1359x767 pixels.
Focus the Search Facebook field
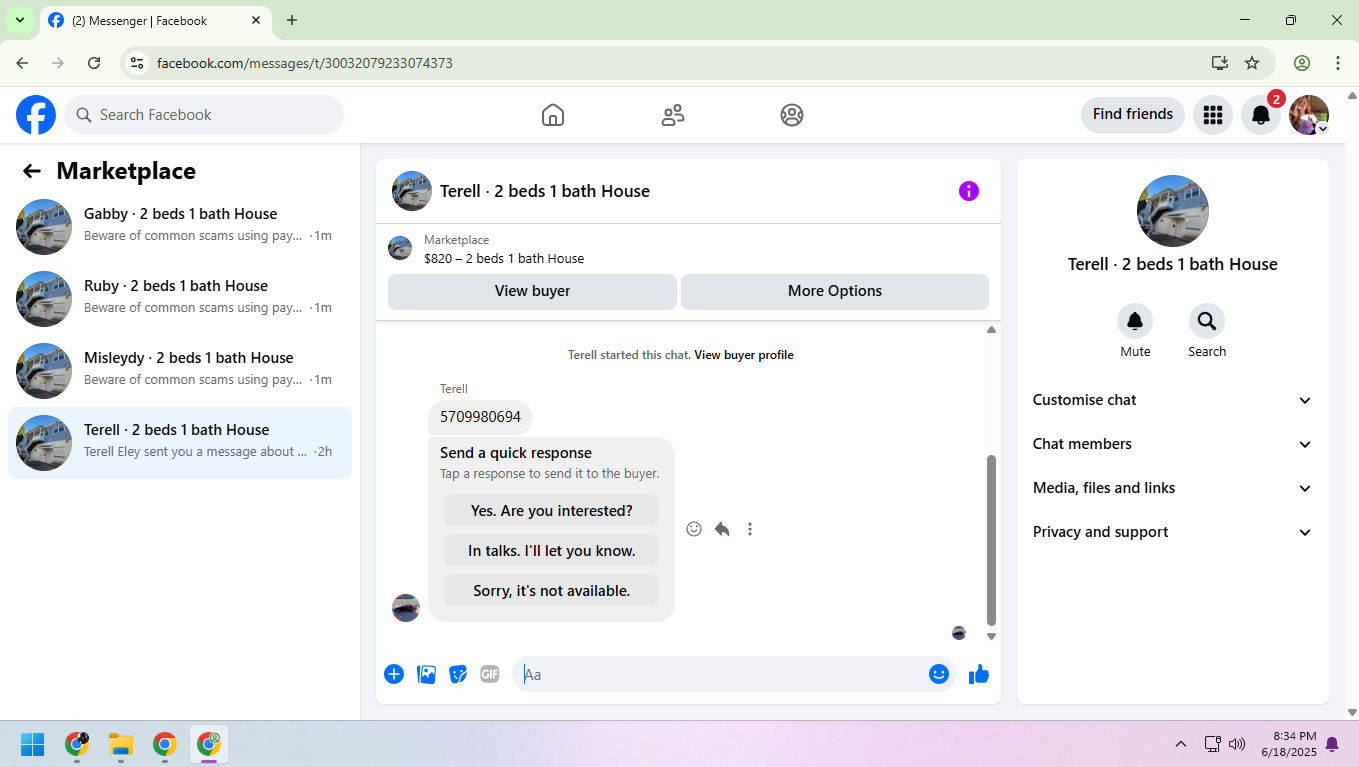click(x=204, y=115)
